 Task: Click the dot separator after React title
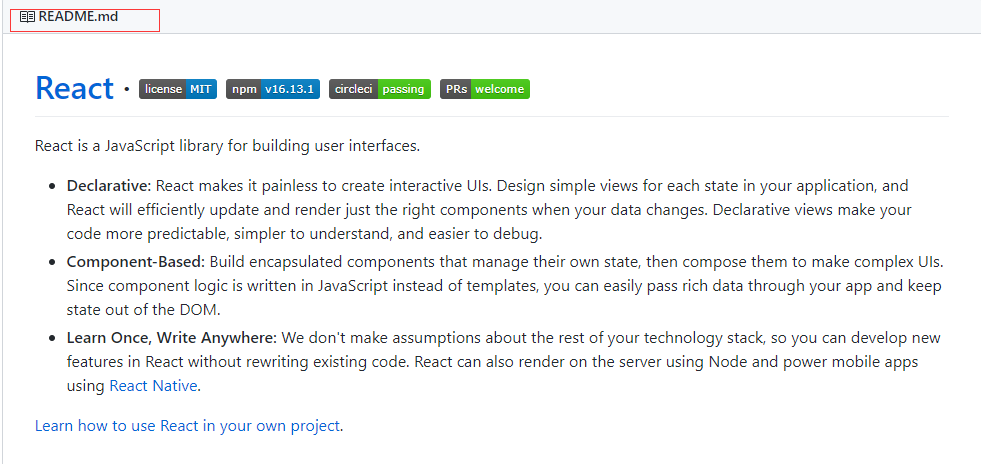click(127, 89)
